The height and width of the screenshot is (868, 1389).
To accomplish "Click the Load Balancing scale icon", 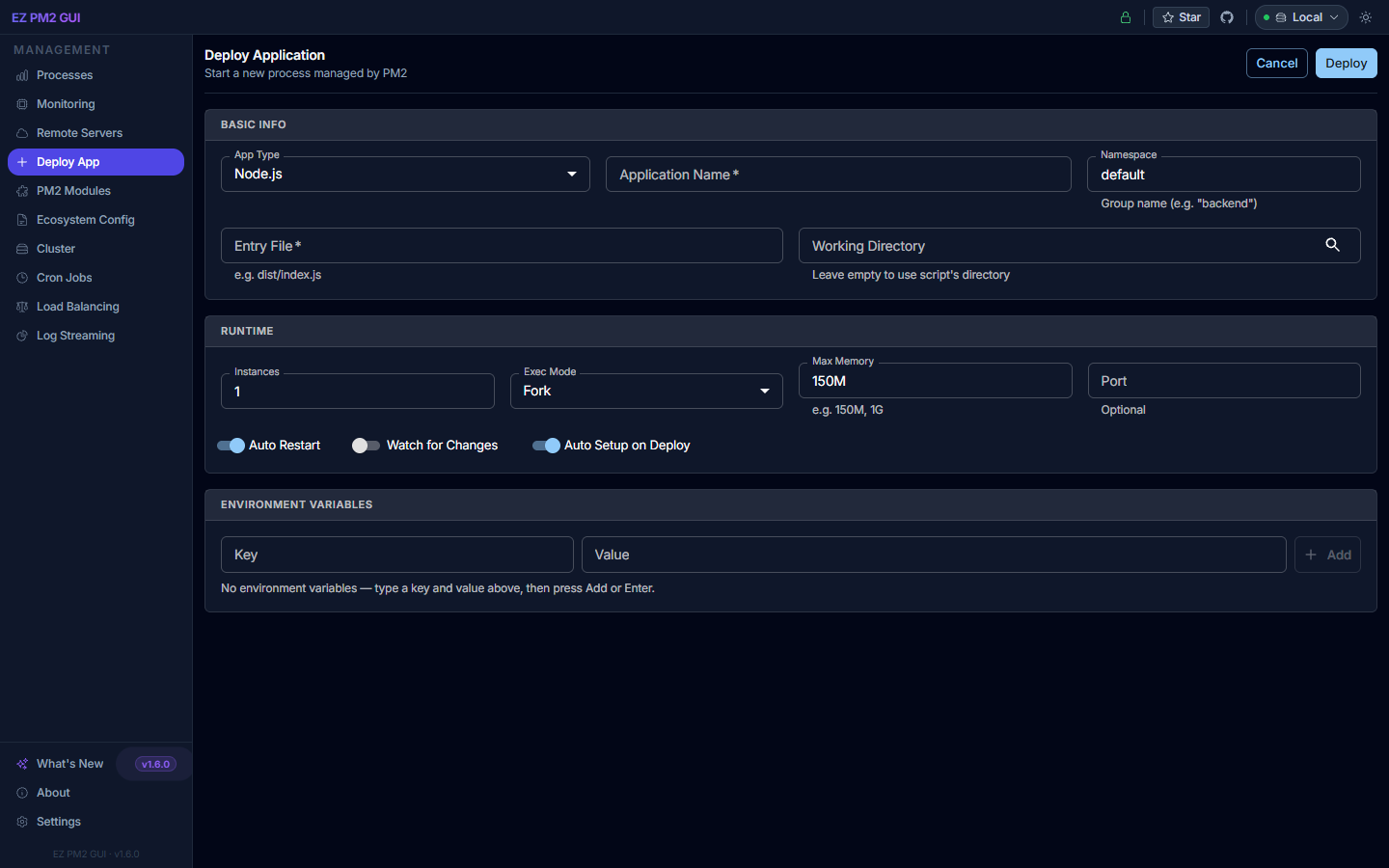I will pos(22,307).
